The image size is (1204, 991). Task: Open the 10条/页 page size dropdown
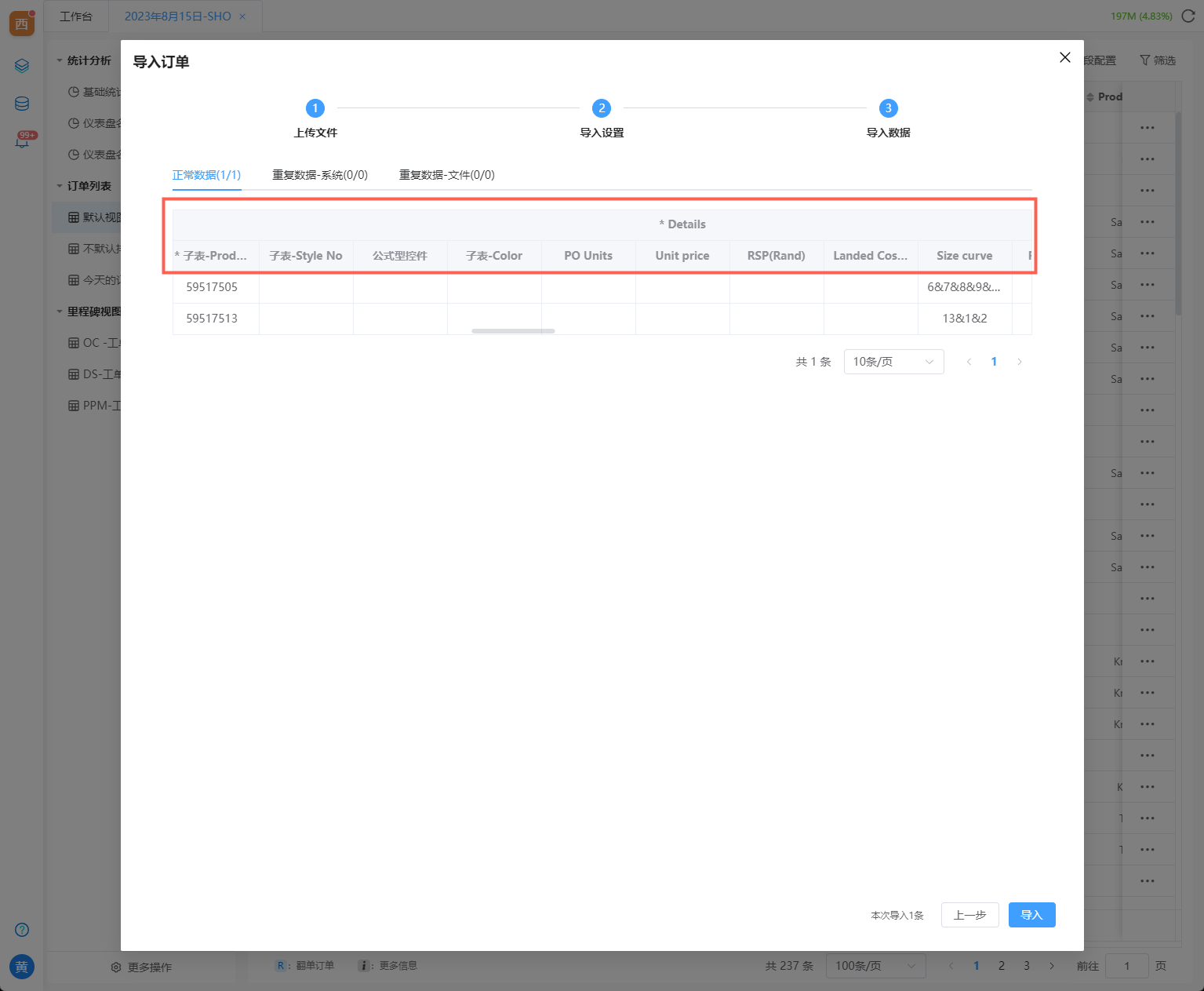pos(893,362)
